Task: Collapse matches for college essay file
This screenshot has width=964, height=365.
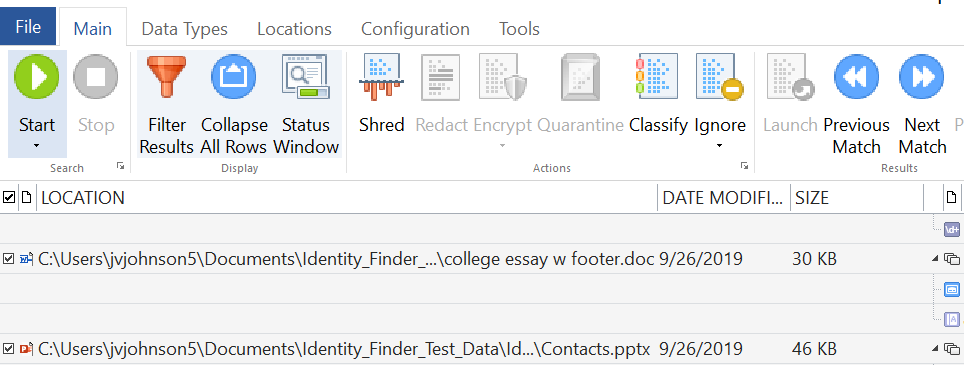Action: tap(936, 259)
